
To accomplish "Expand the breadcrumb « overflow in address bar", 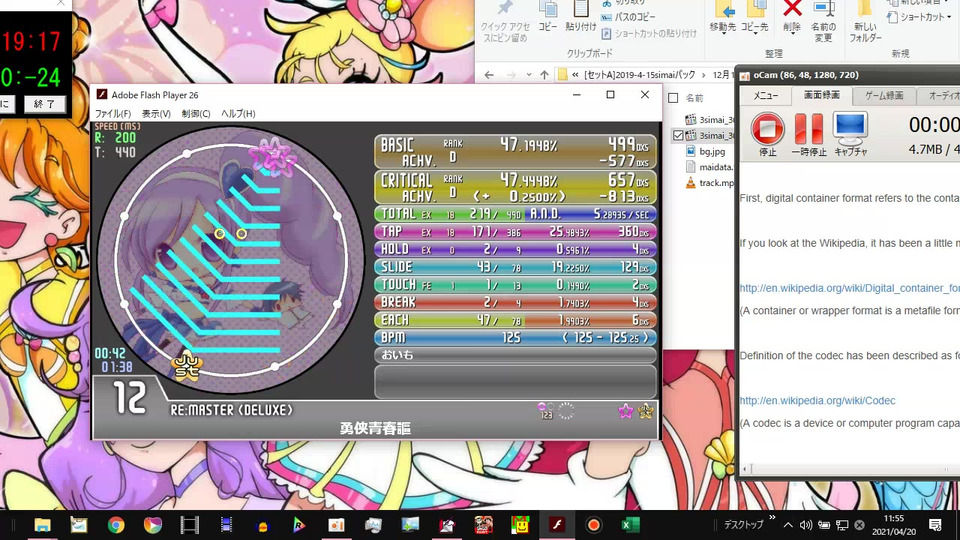I will point(576,75).
